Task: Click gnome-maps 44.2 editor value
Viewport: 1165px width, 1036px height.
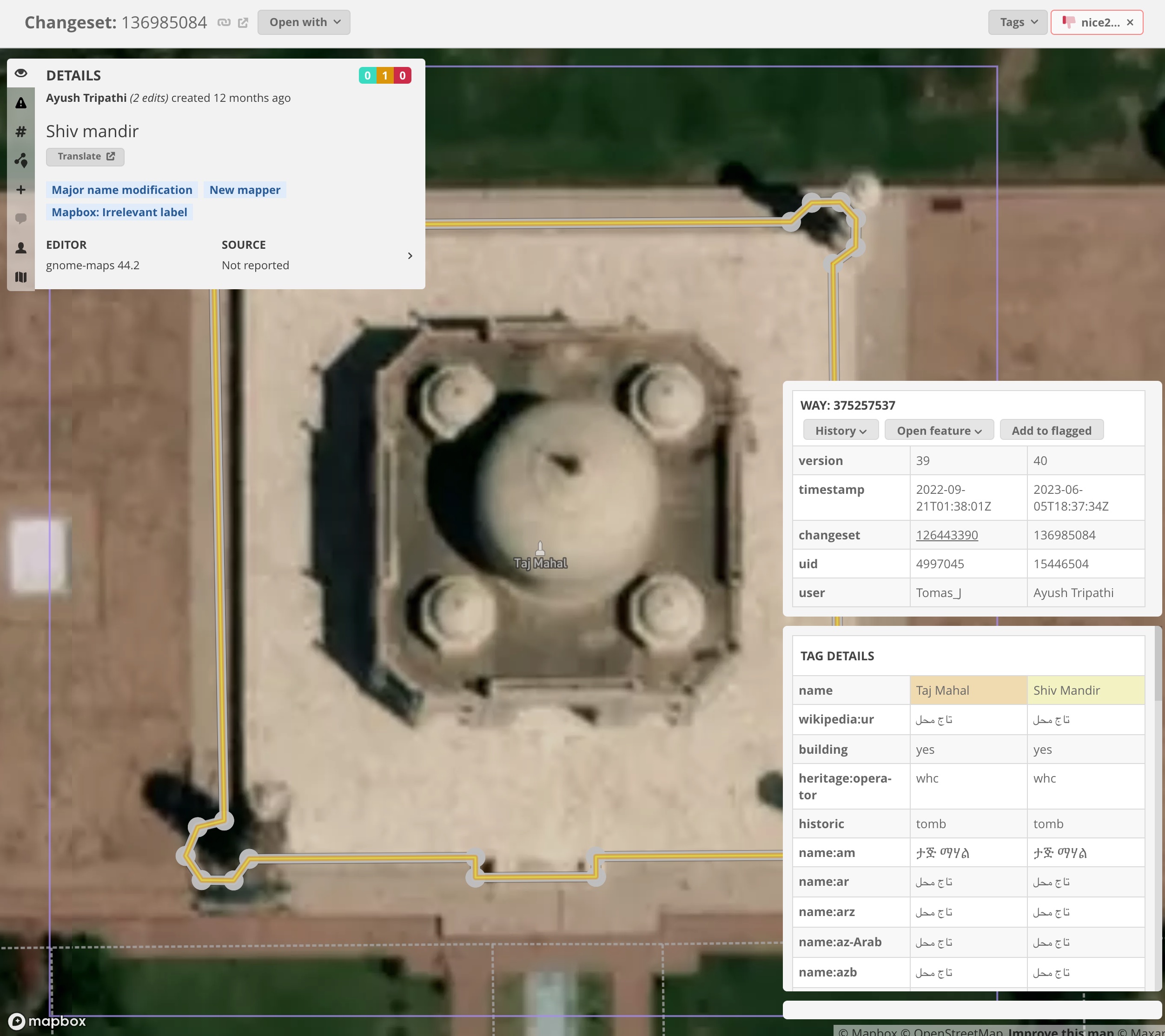Action: point(93,265)
